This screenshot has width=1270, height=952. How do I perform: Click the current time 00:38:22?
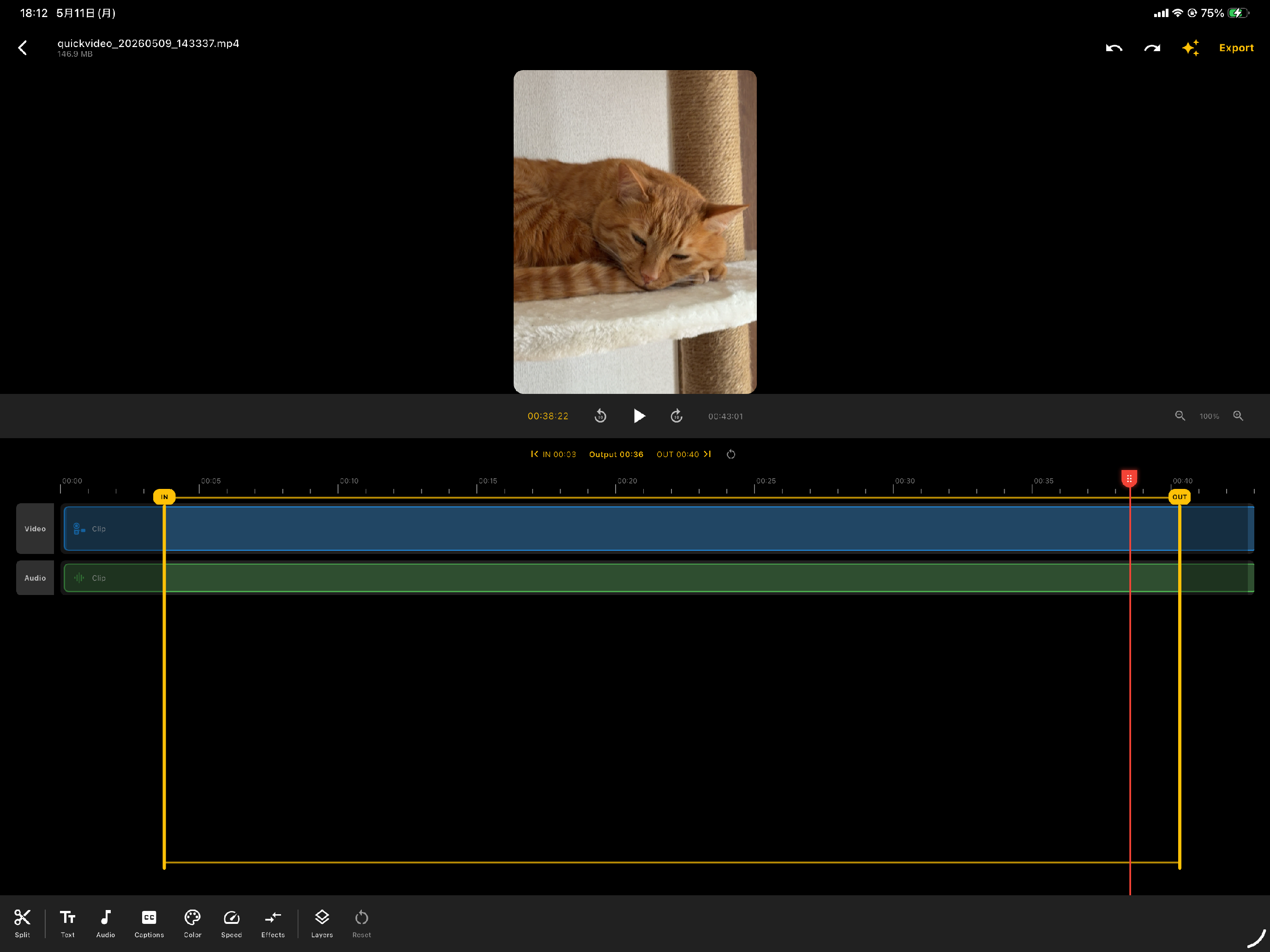pos(548,416)
